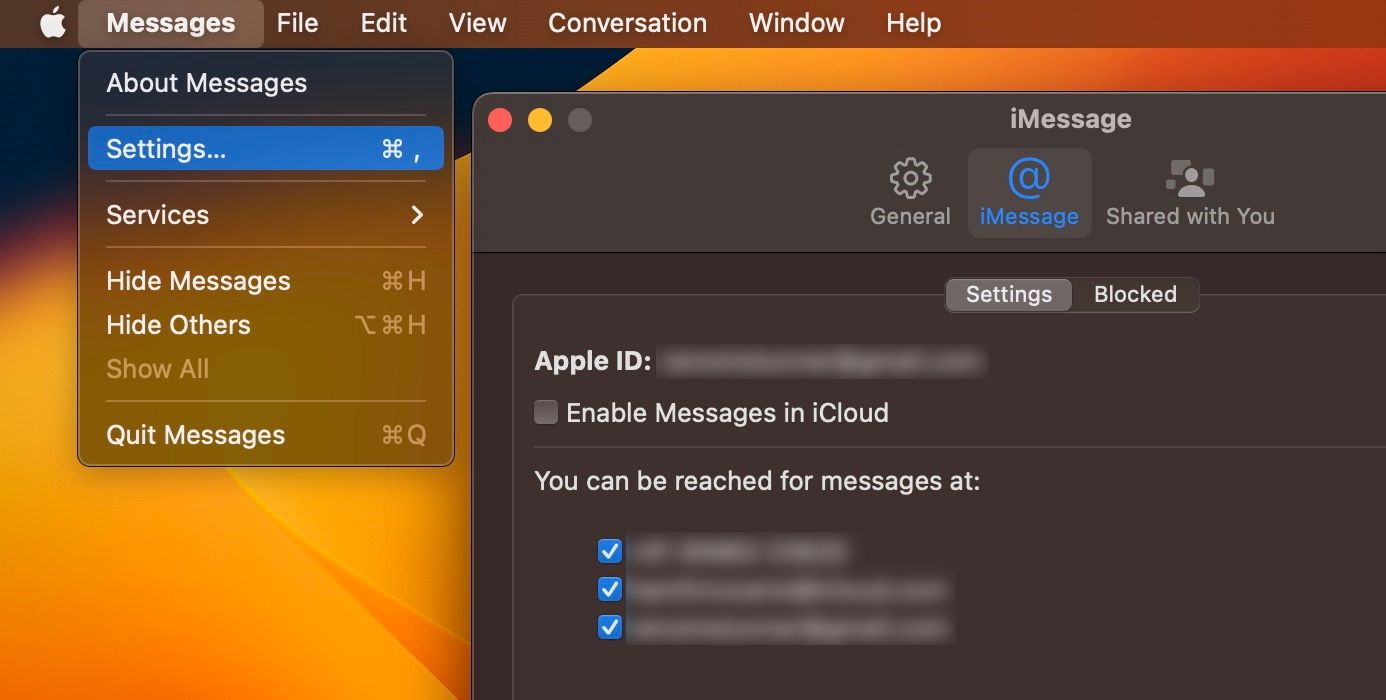Screen dimensions: 1386x700
Task: Click Quit Messages in the menu
Action: point(195,434)
